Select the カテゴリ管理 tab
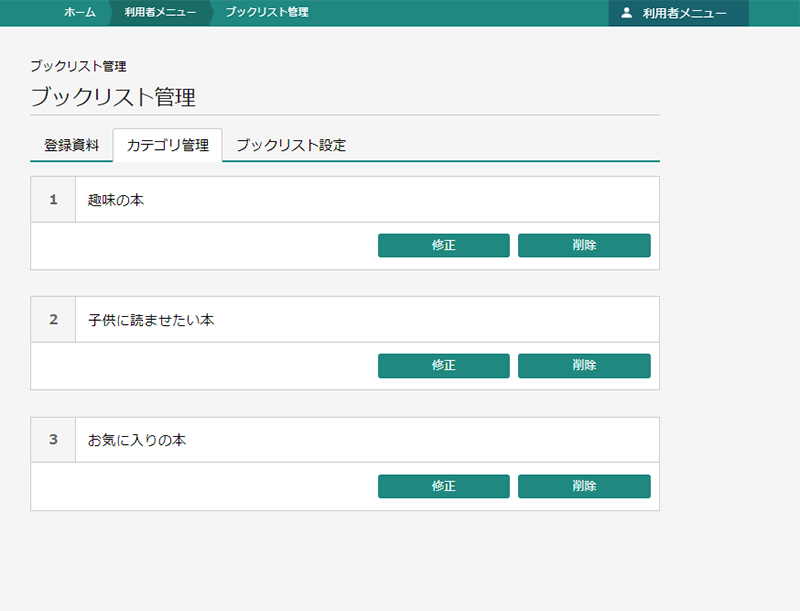800x611 pixels. [167, 145]
